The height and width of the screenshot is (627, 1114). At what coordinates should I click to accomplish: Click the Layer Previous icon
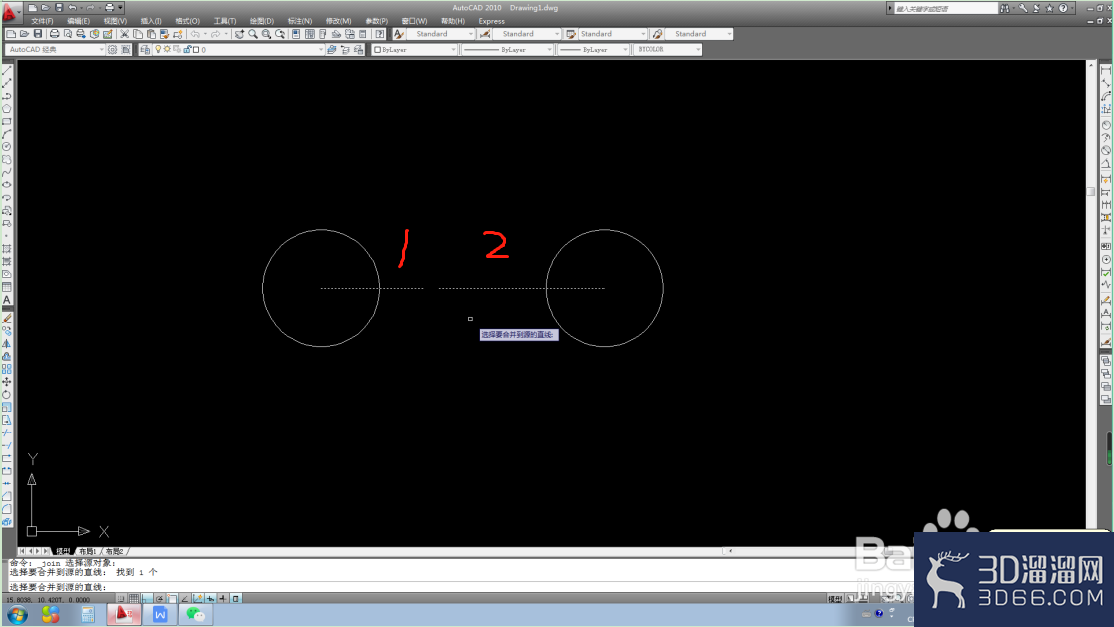pos(345,50)
